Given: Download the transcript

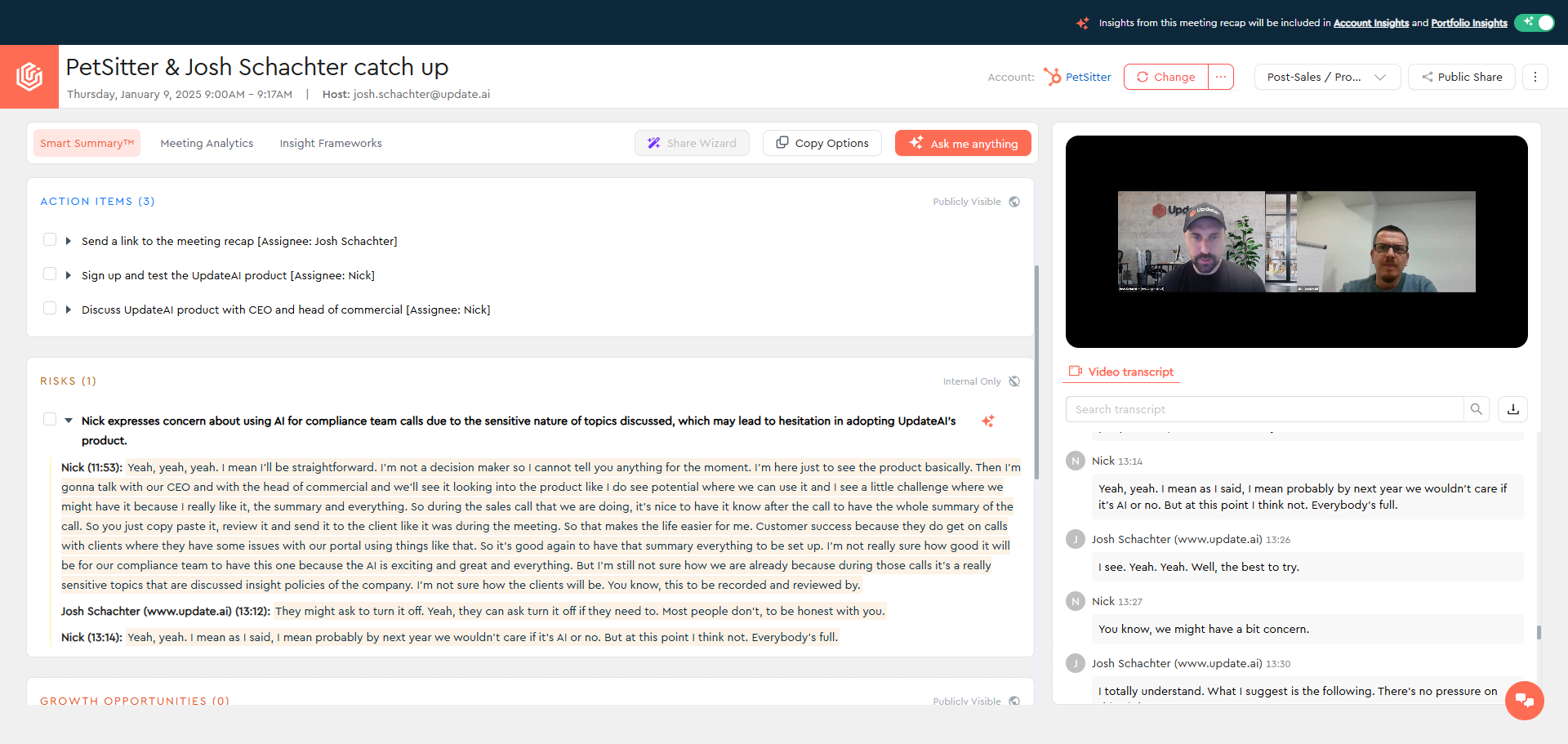Looking at the screenshot, I should pyautogui.click(x=1513, y=409).
